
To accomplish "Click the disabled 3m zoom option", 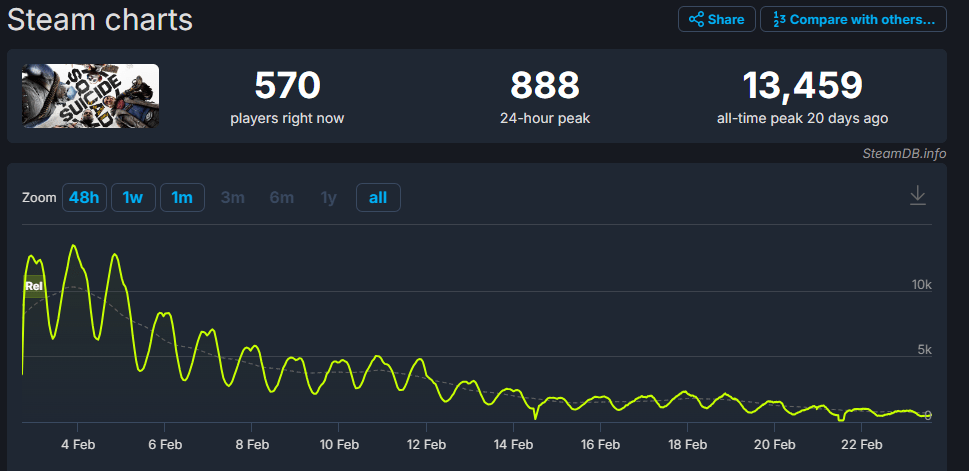I will pos(233,198).
